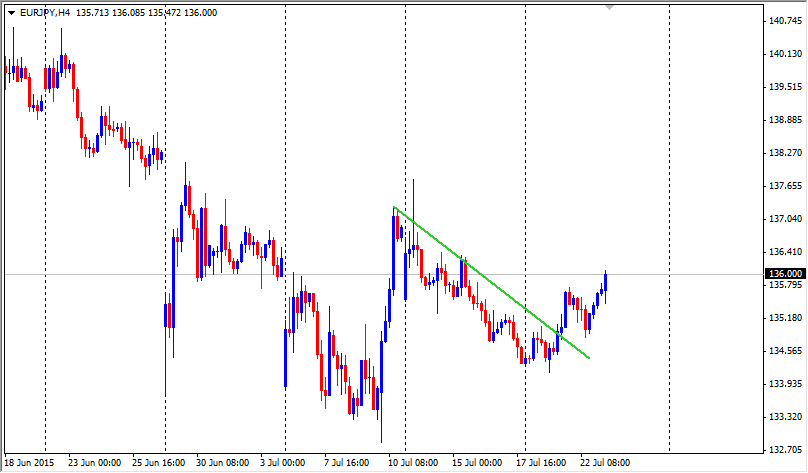
Task: Click the 136.410 price scale label
Action: pyautogui.click(x=785, y=251)
